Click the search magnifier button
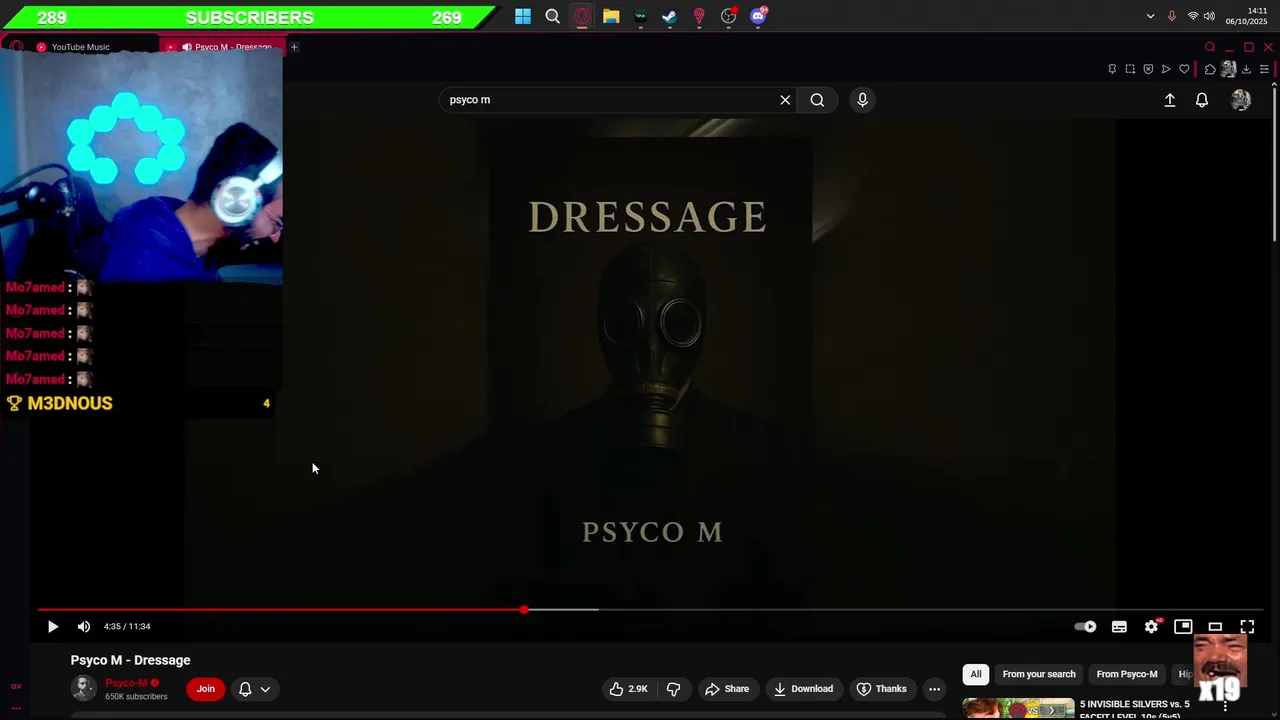 coord(817,100)
